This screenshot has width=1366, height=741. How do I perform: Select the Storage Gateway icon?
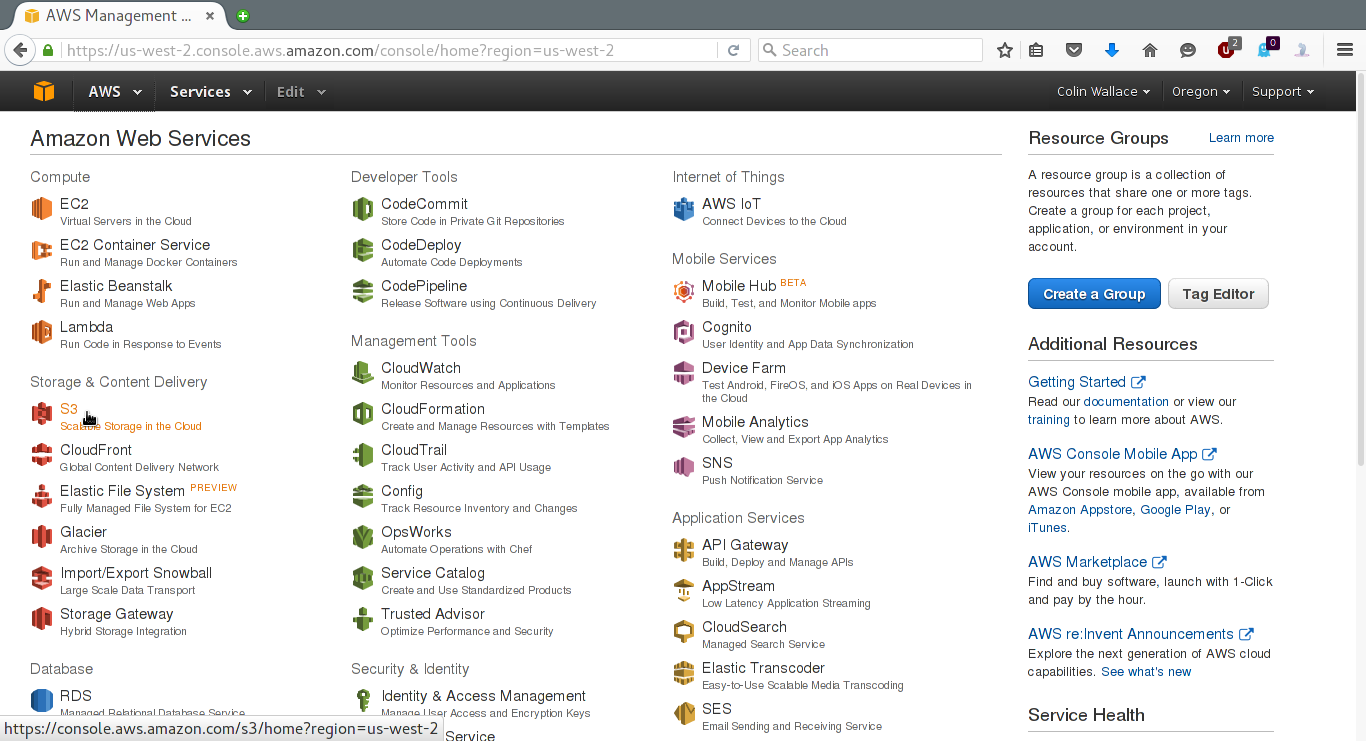click(41, 619)
